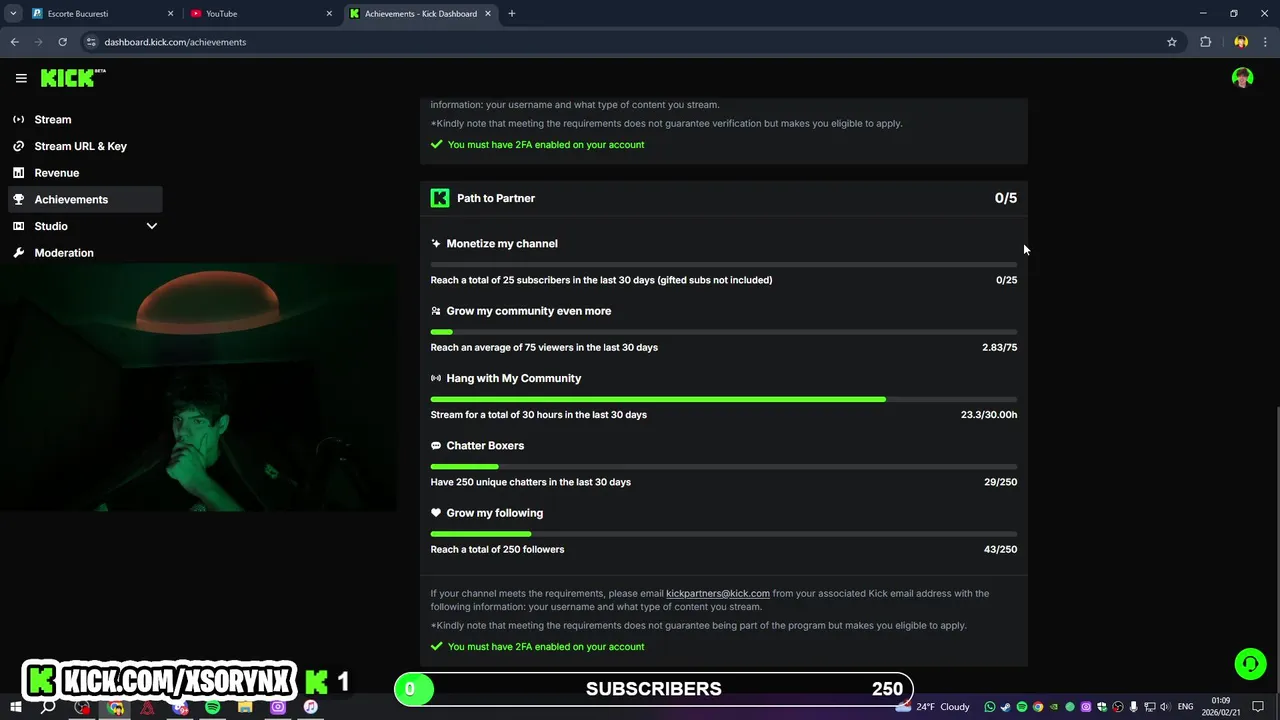Click the green support headset chat bubble
Screen dimensions: 1280x720
(x=1250, y=664)
